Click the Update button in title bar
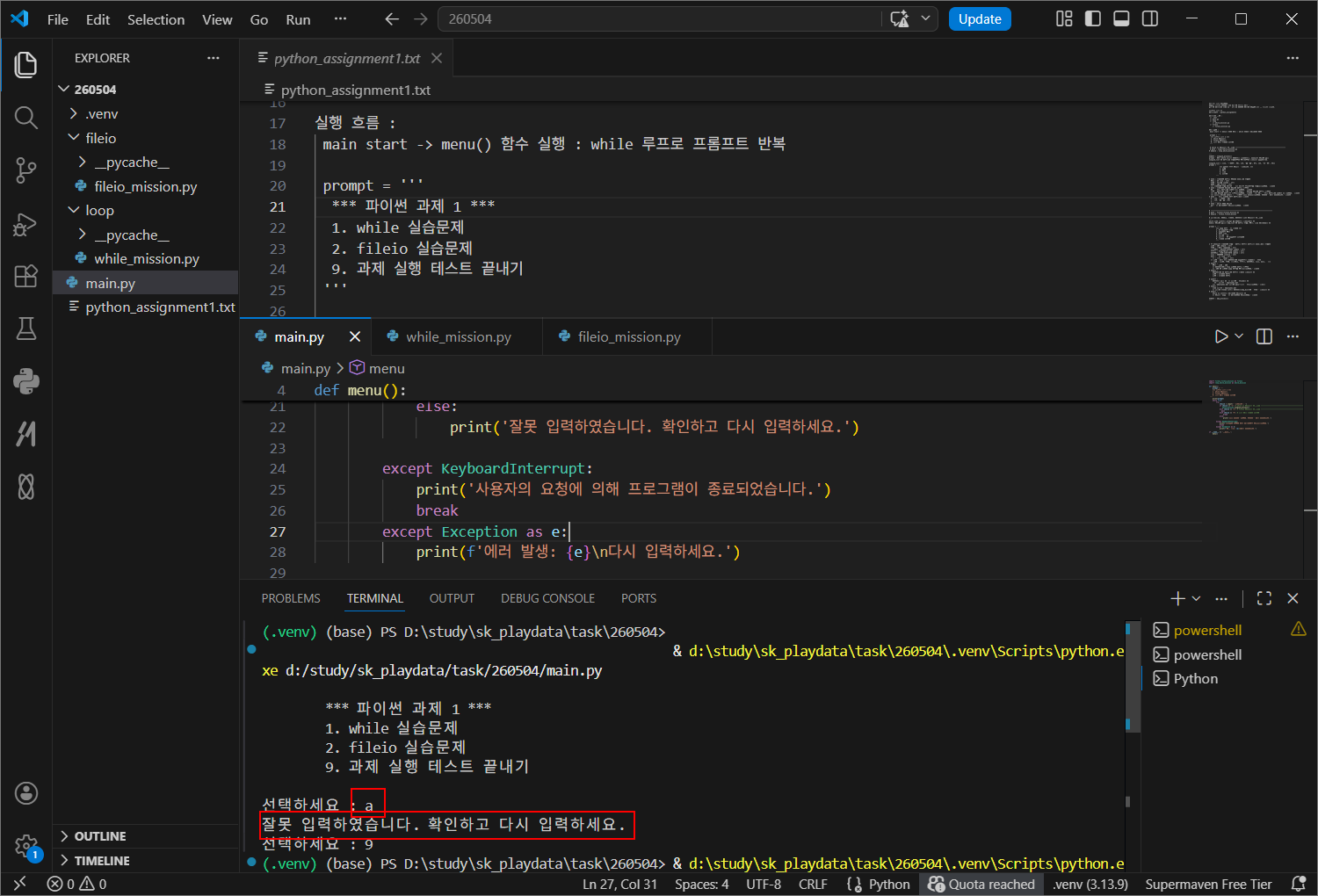This screenshot has width=1318, height=896. pos(980,19)
